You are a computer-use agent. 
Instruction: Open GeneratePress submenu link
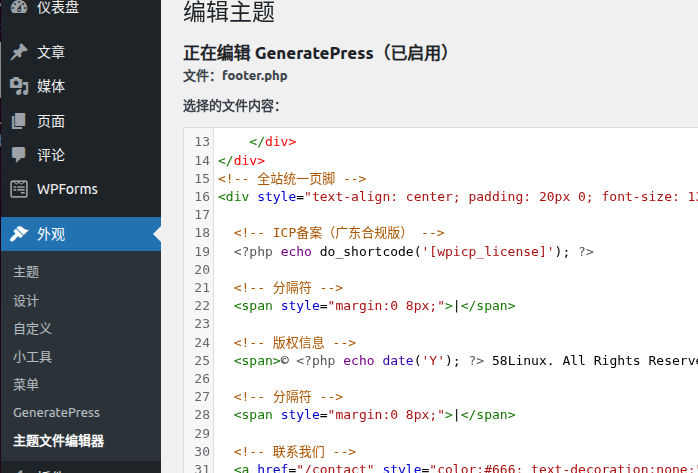[56, 412]
